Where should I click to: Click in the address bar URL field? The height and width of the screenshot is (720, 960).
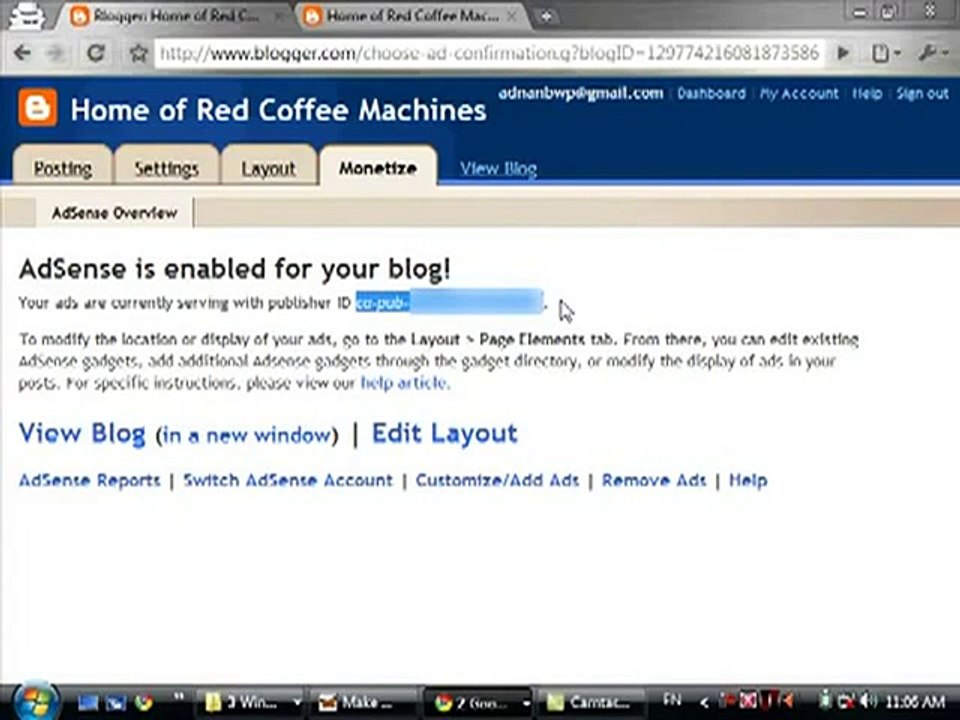(489, 53)
